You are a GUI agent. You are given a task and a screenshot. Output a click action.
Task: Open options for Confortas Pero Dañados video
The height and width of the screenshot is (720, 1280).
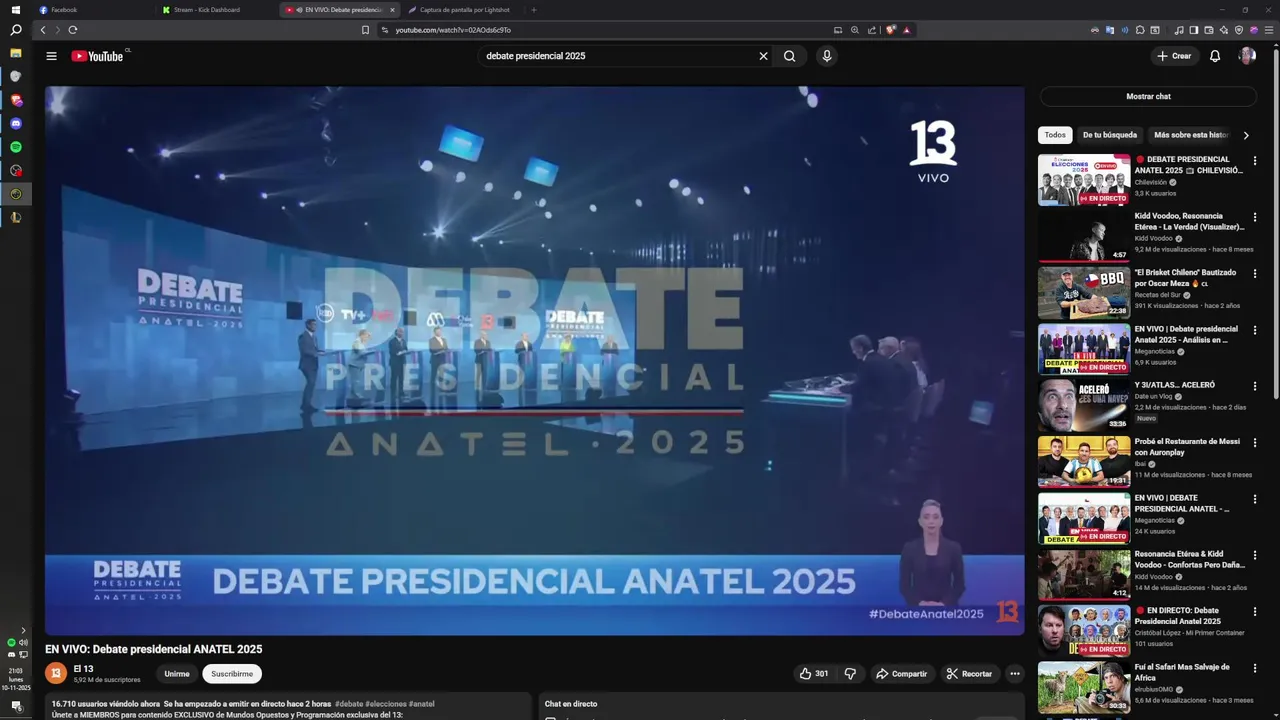click(x=1255, y=554)
